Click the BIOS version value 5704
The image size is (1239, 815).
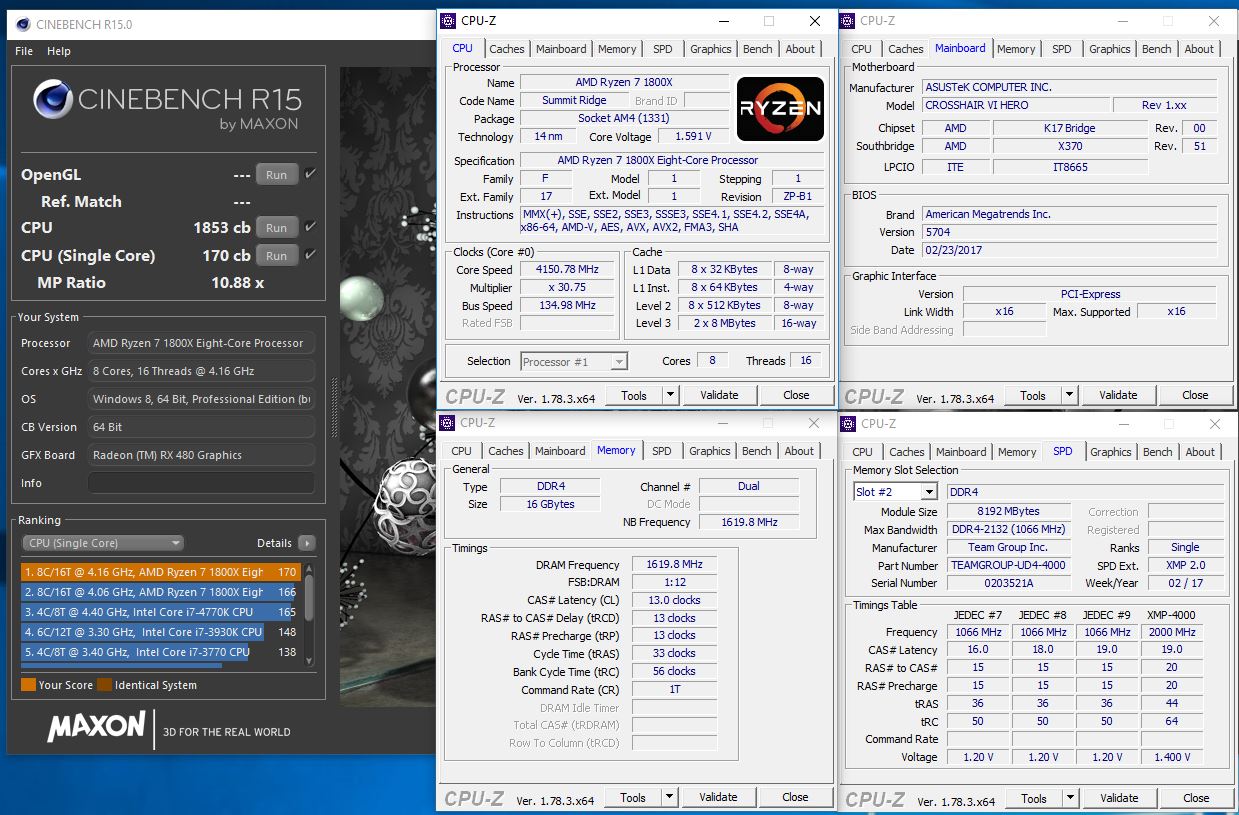click(x=1070, y=232)
